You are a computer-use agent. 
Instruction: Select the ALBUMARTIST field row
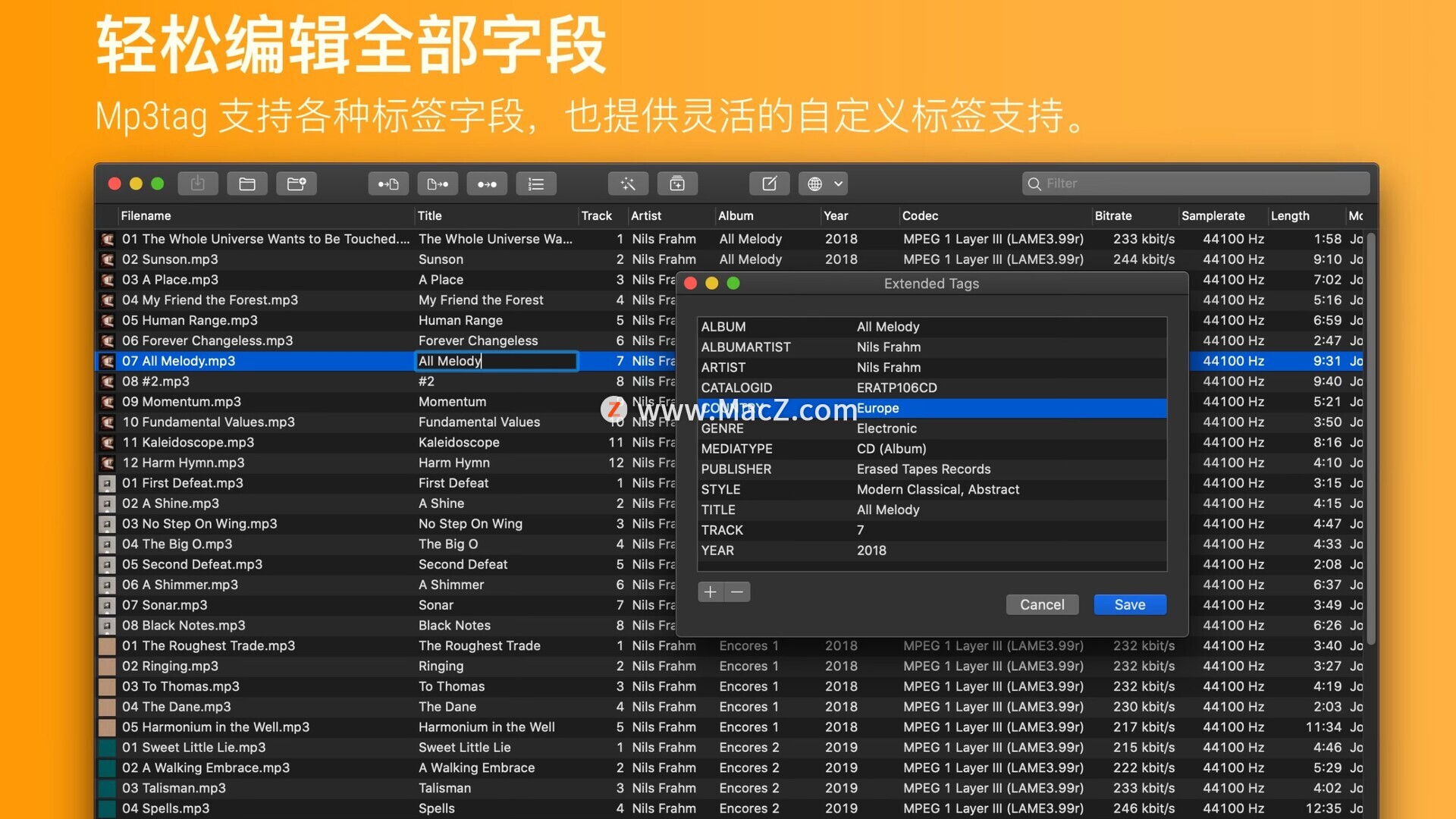click(x=931, y=347)
